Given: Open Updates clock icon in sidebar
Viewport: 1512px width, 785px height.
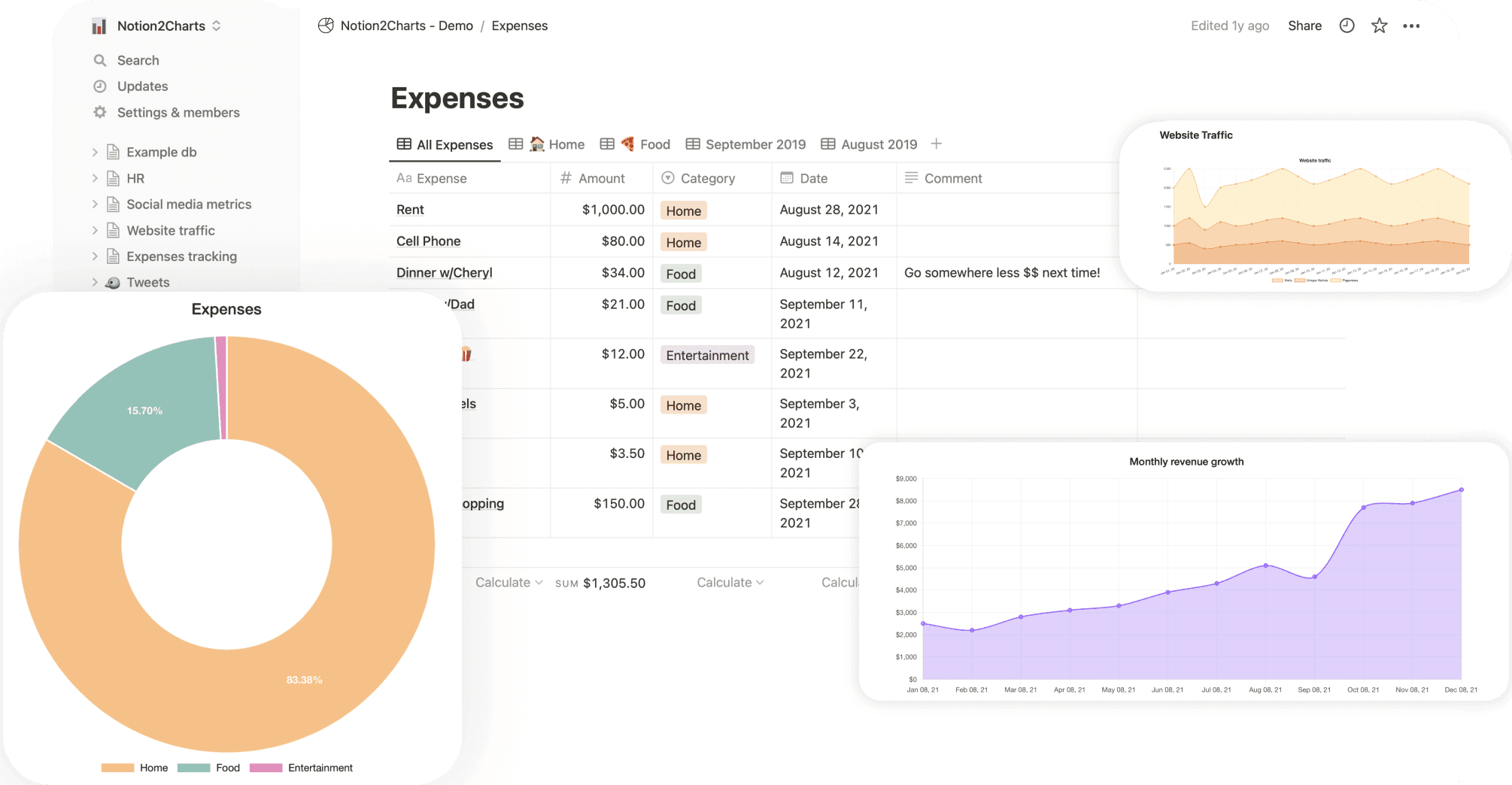Looking at the screenshot, I should (100, 86).
